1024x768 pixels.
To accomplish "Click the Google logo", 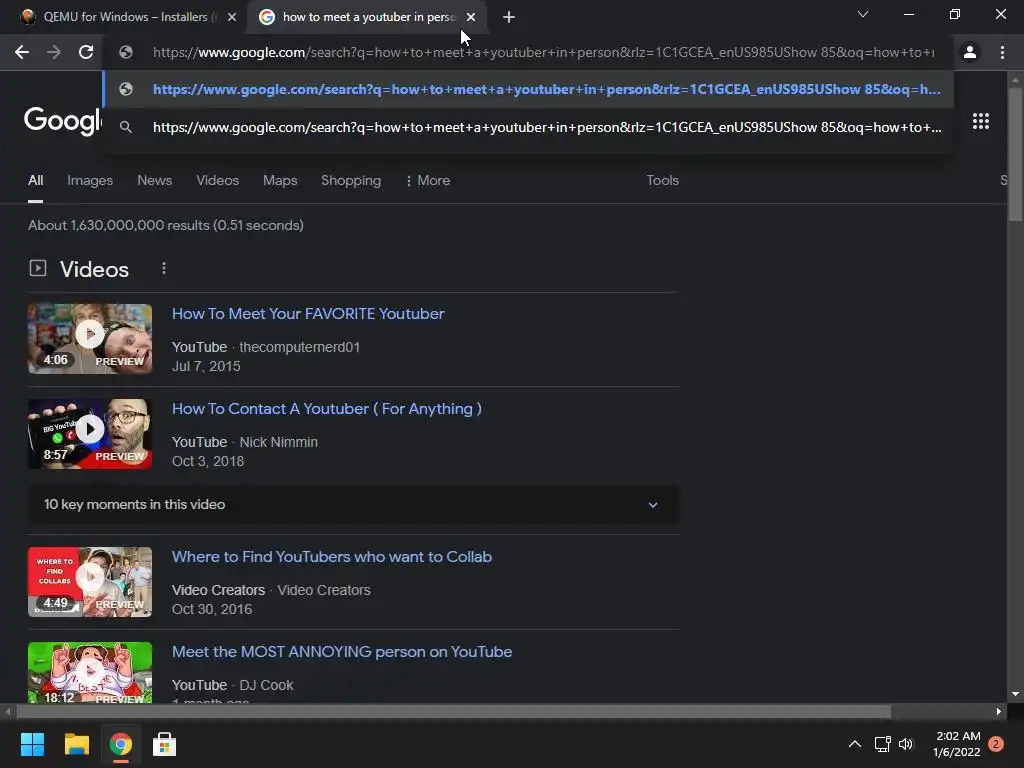I will click(63, 120).
